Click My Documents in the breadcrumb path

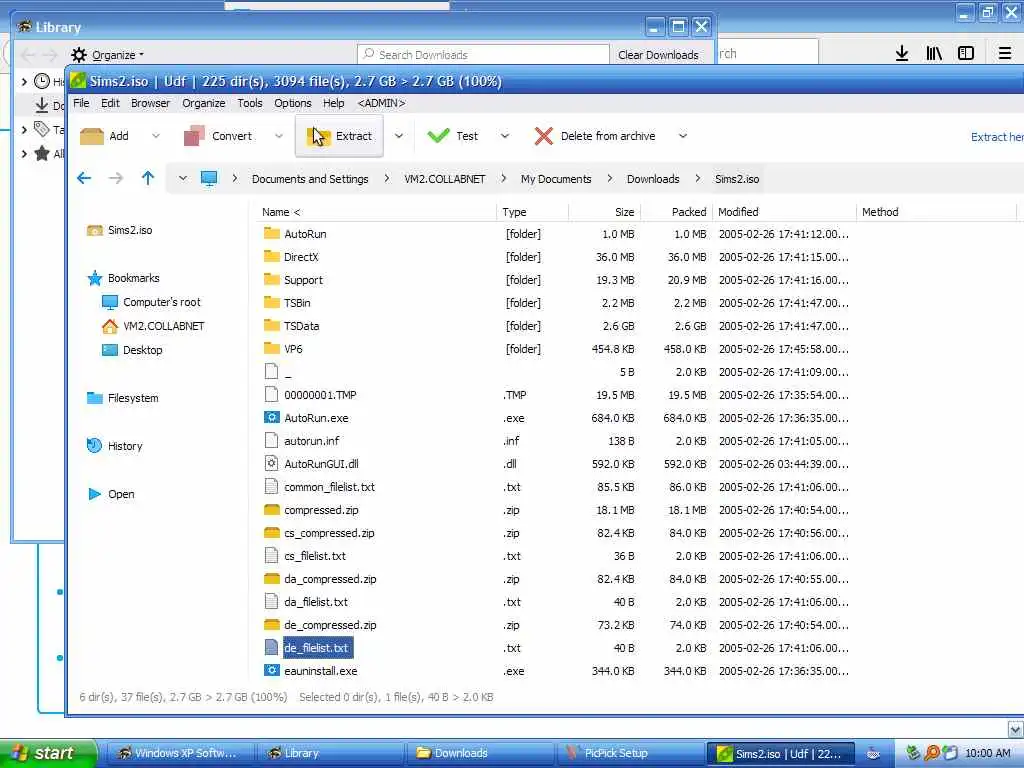[x=556, y=179]
